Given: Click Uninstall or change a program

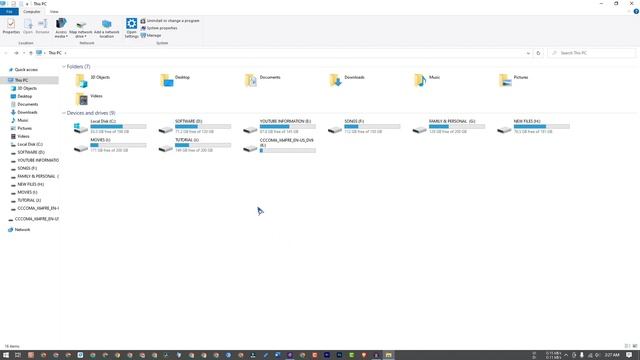Looking at the screenshot, I should 170,20.
